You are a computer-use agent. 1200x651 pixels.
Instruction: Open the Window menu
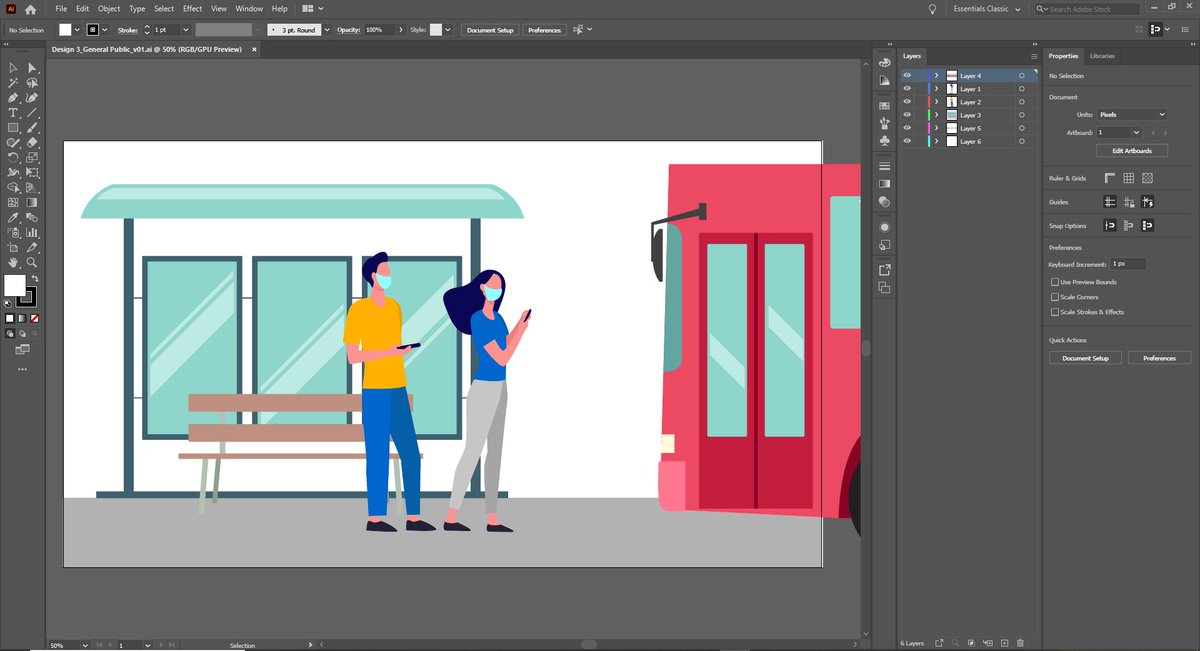(249, 9)
